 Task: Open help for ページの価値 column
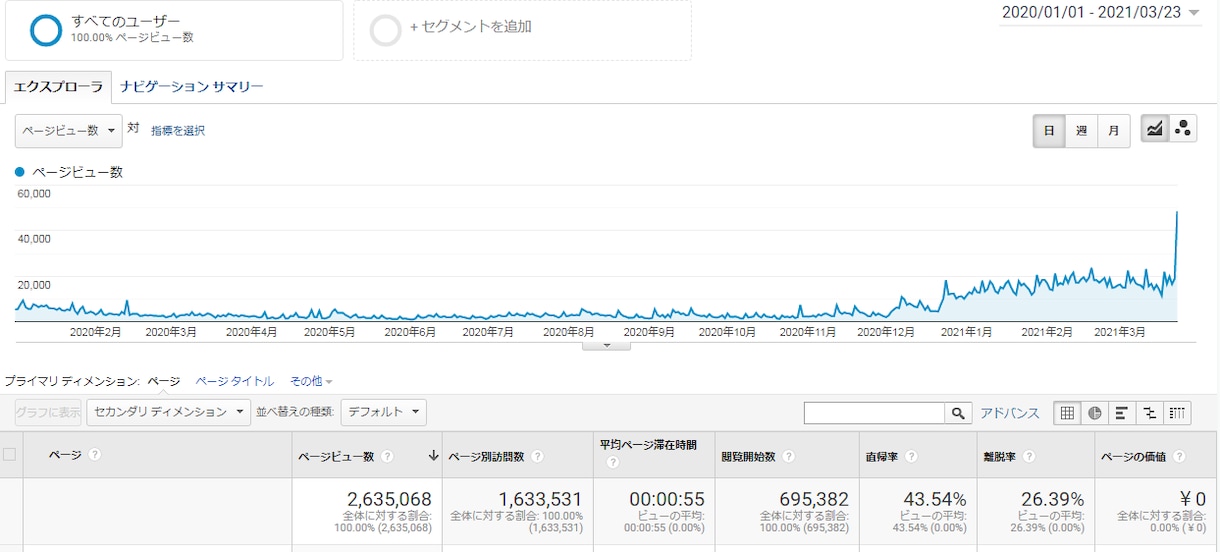[x=1180, y=457]
